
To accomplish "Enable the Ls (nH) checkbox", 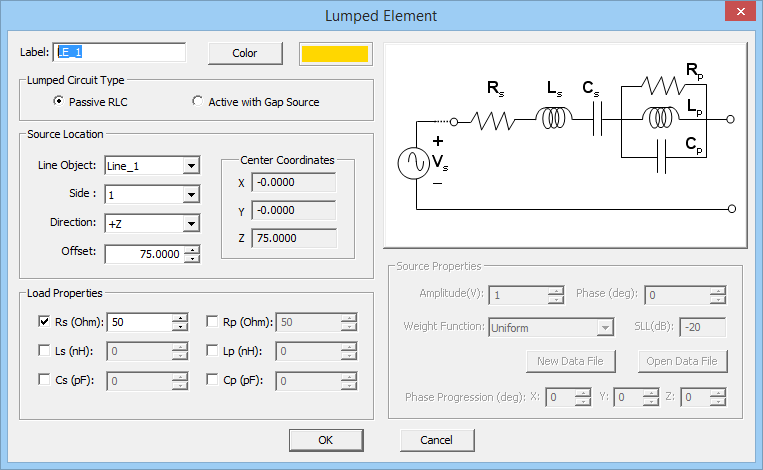I will pyautogui.click(x=44, y=351).
